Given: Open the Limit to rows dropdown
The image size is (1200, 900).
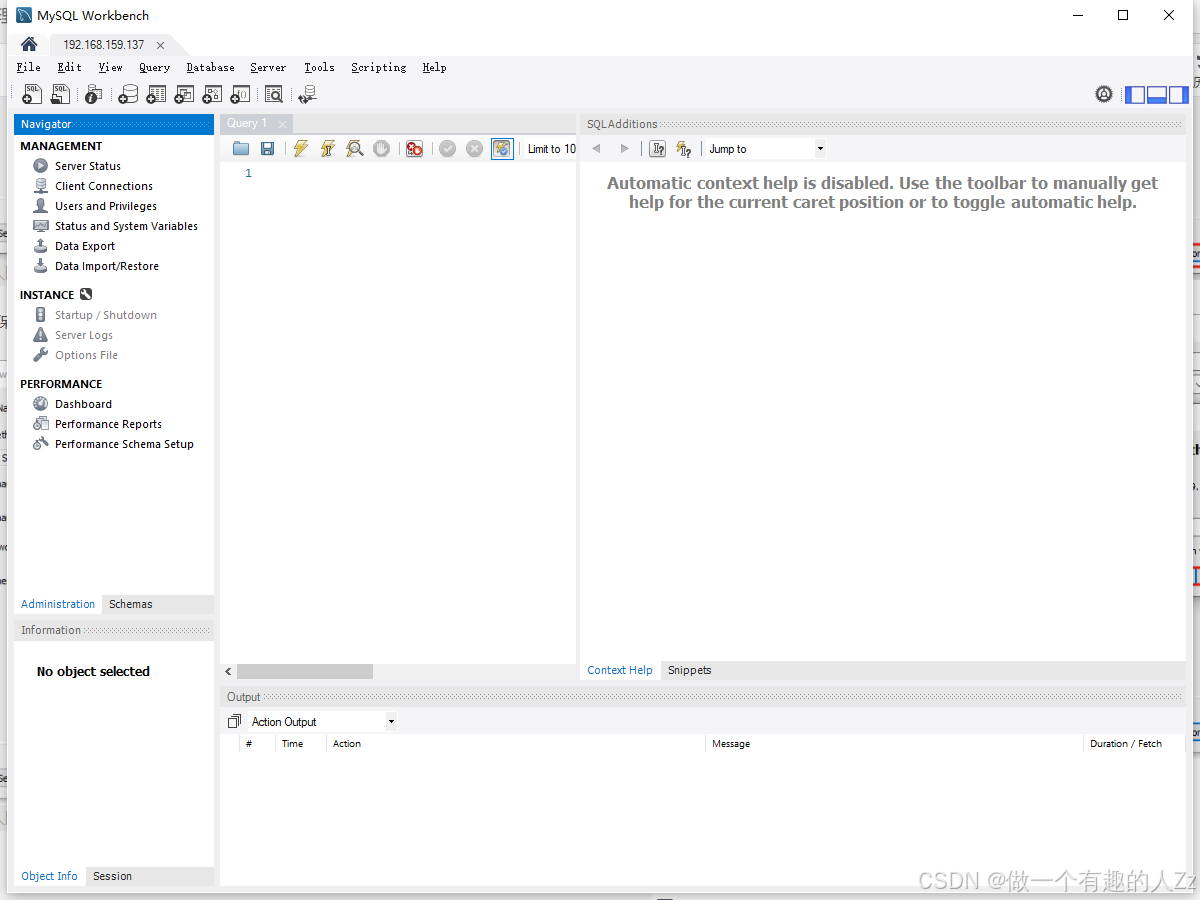Looking at the screenshot, I should coord(551,149).
